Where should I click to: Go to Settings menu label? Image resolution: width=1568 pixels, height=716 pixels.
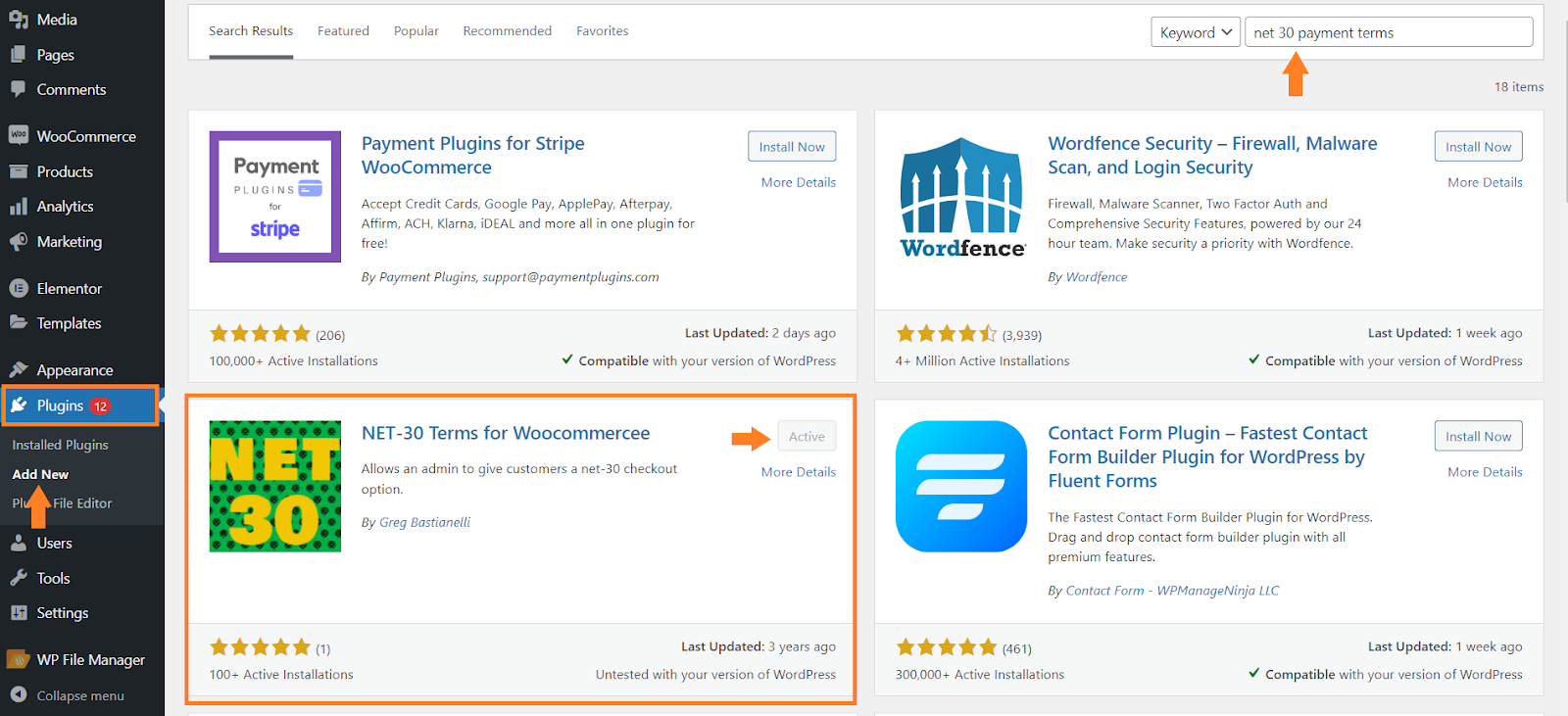click(x=63, y=613)
